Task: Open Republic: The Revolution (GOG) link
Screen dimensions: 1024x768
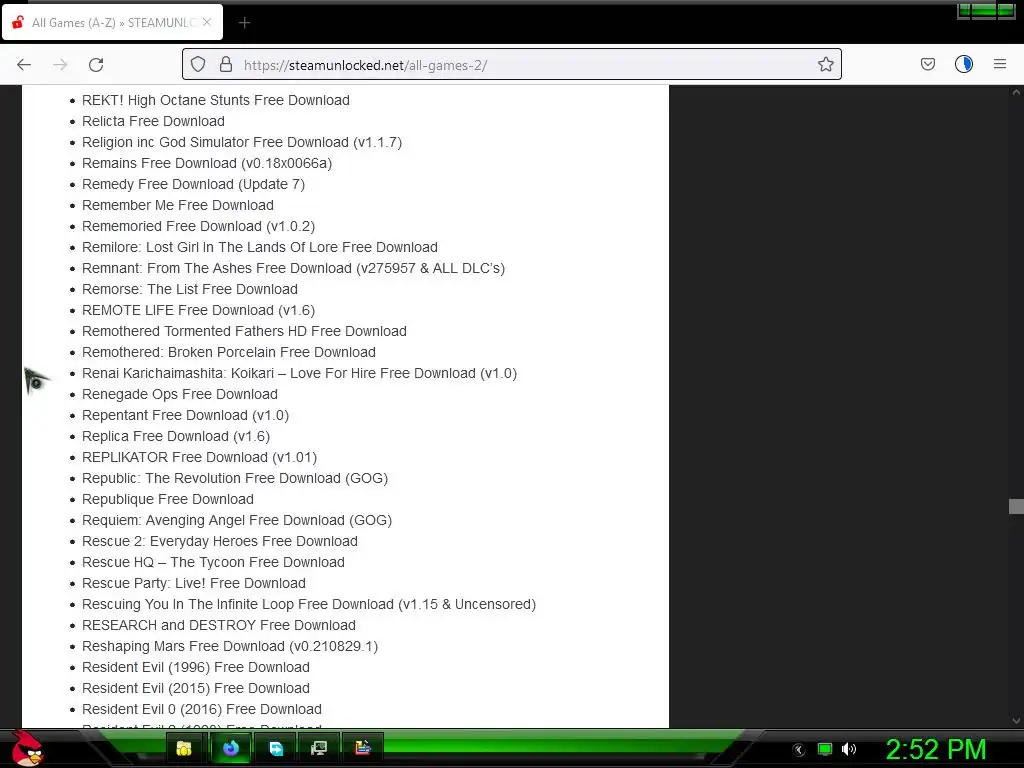Action: point(234,478)
